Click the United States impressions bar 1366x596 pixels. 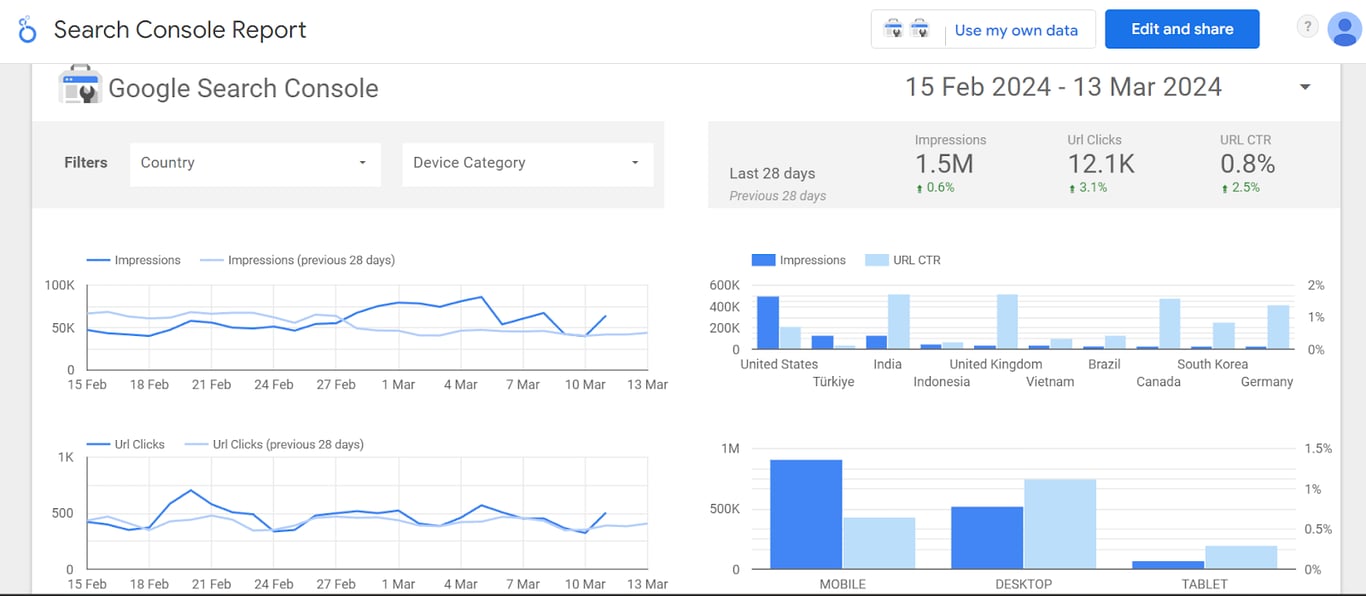[768, 323]
